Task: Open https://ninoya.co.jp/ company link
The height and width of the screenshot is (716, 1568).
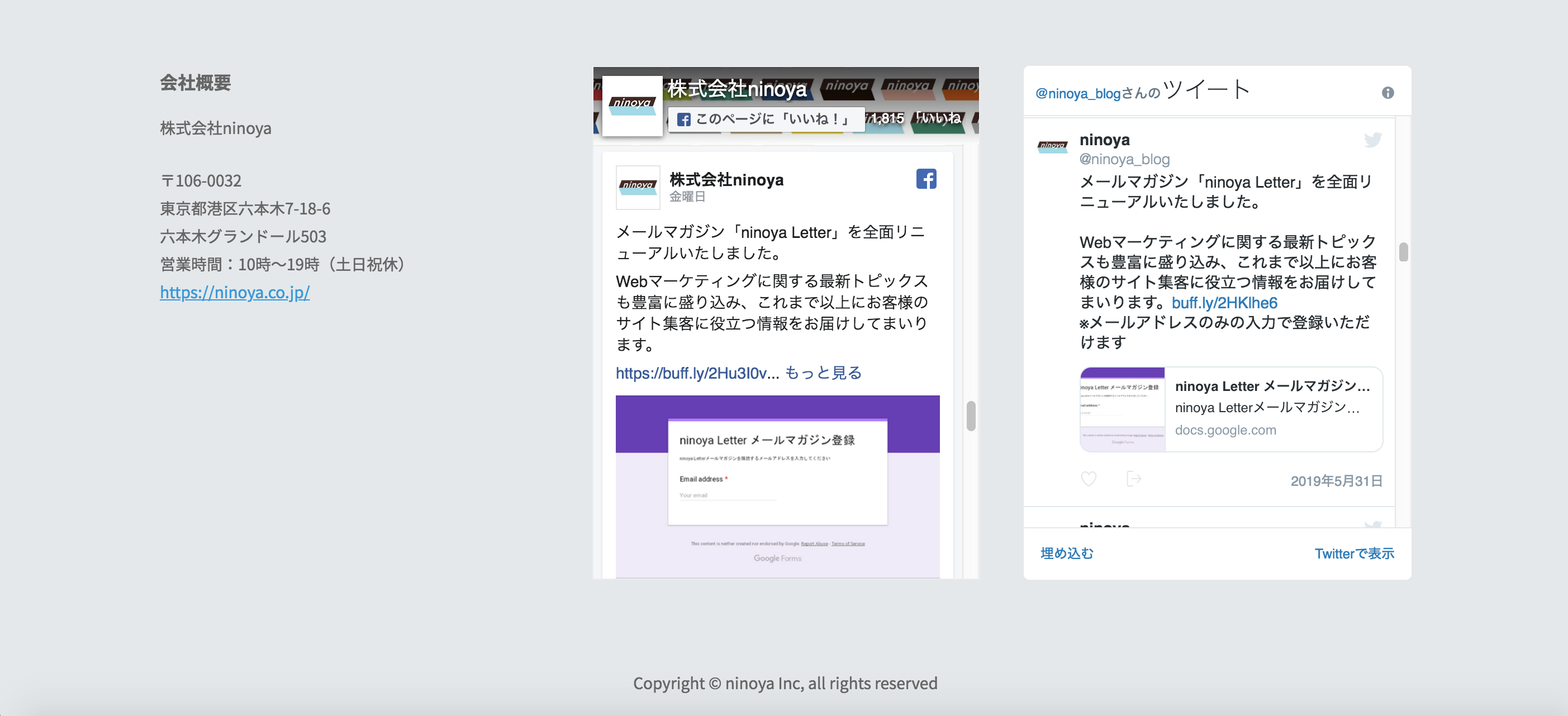Action: 234,293
